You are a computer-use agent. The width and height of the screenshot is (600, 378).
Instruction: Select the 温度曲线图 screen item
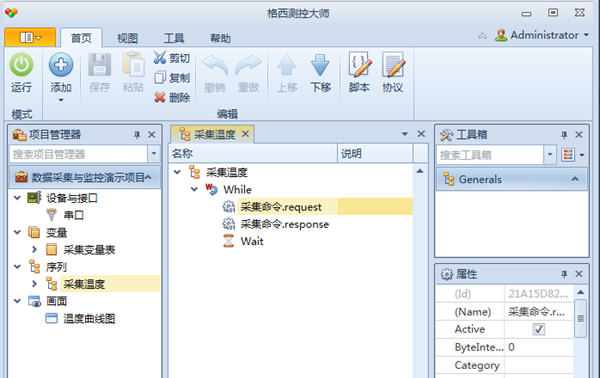coord(89,318)
